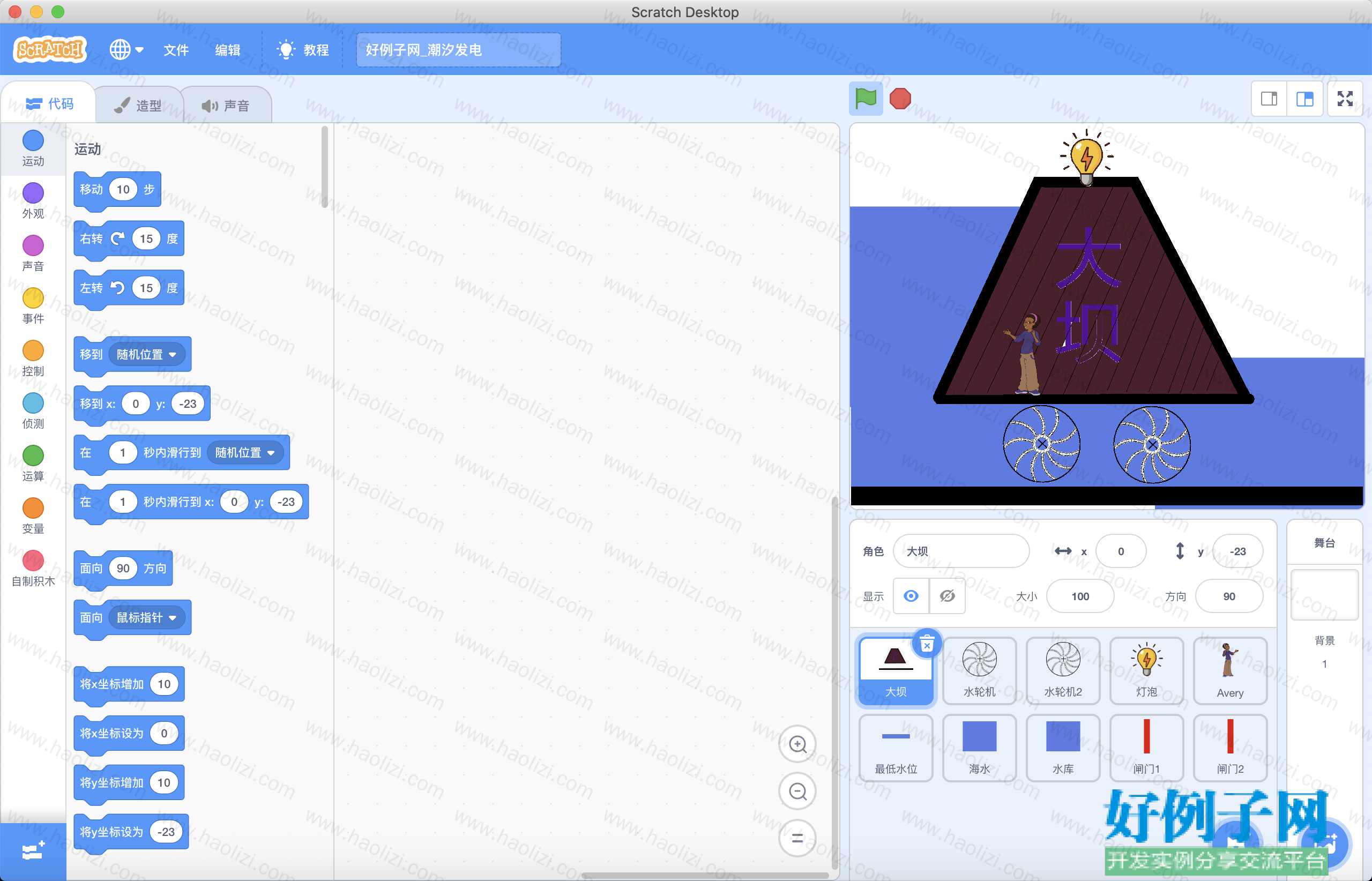The image size is (1372, 881).
Task: Select the Avery sprite thumbnail
Action: [x=1230, y=671]
